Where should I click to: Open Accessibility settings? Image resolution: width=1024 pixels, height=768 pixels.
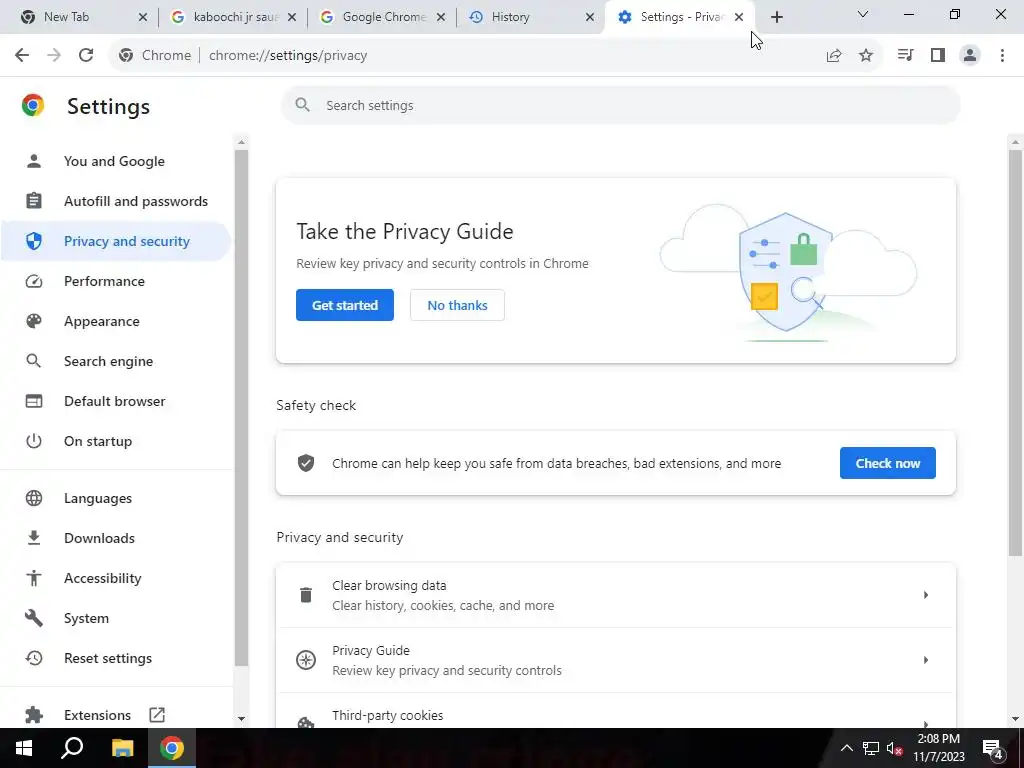(x=115, y=578)
